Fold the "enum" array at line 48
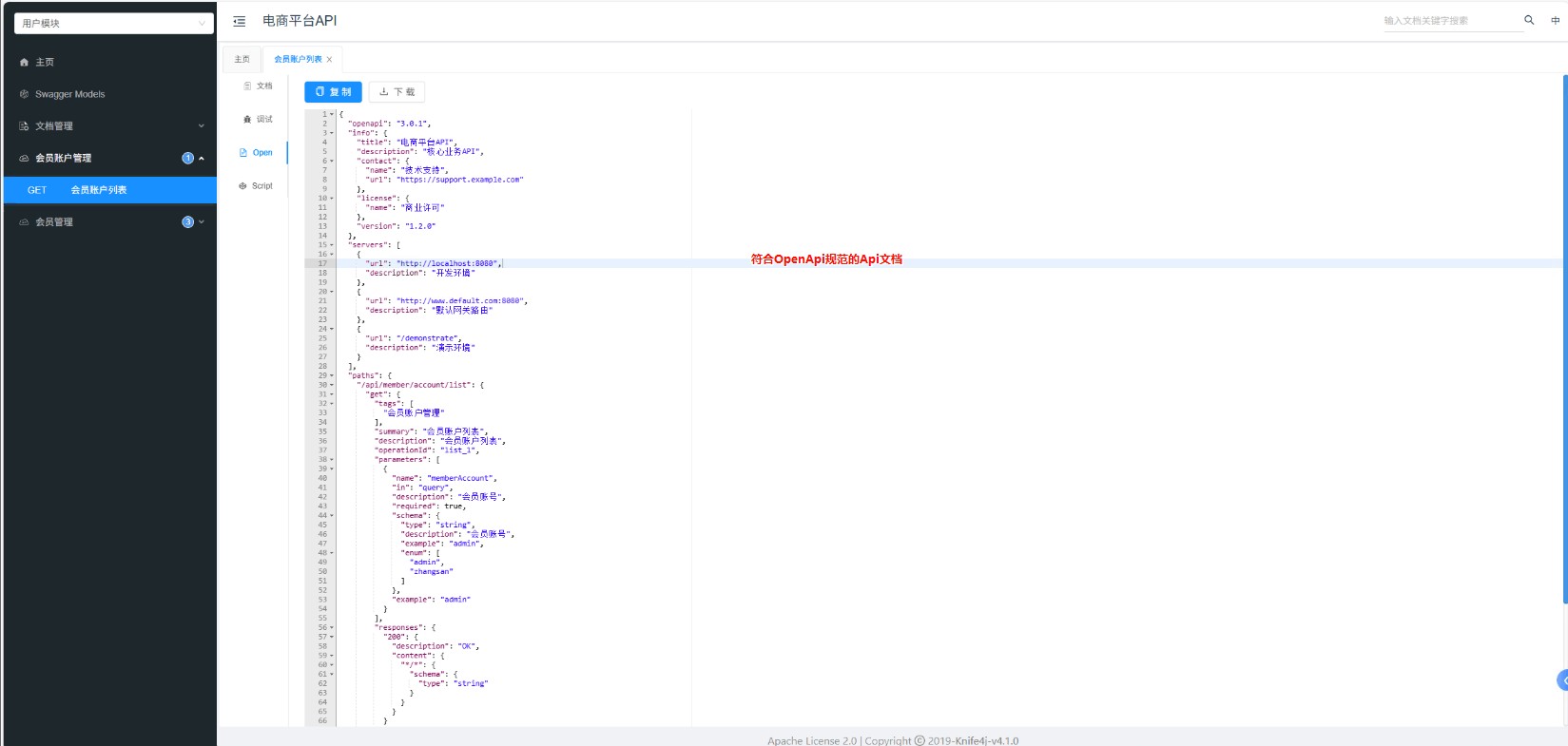Image resolution: width=1568 pixels, height=746 pixels. coord(332,552)
